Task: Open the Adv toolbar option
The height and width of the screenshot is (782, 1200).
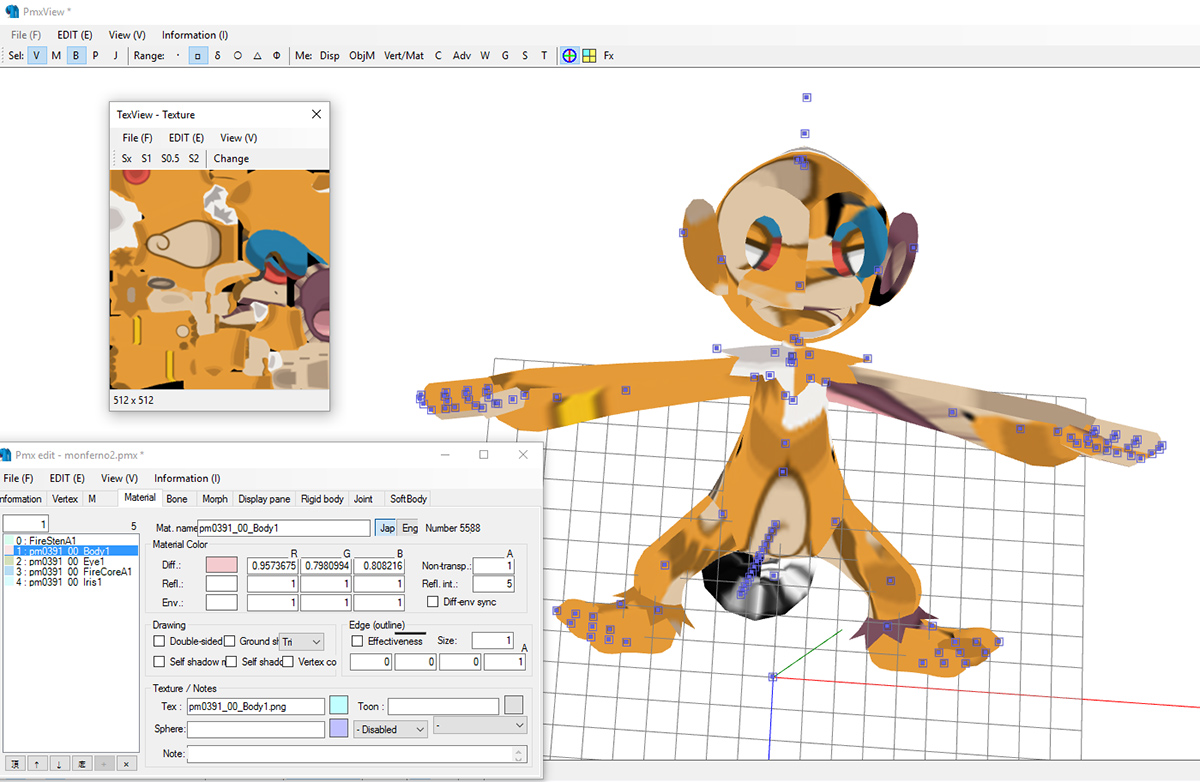Action: coord(461,56)
